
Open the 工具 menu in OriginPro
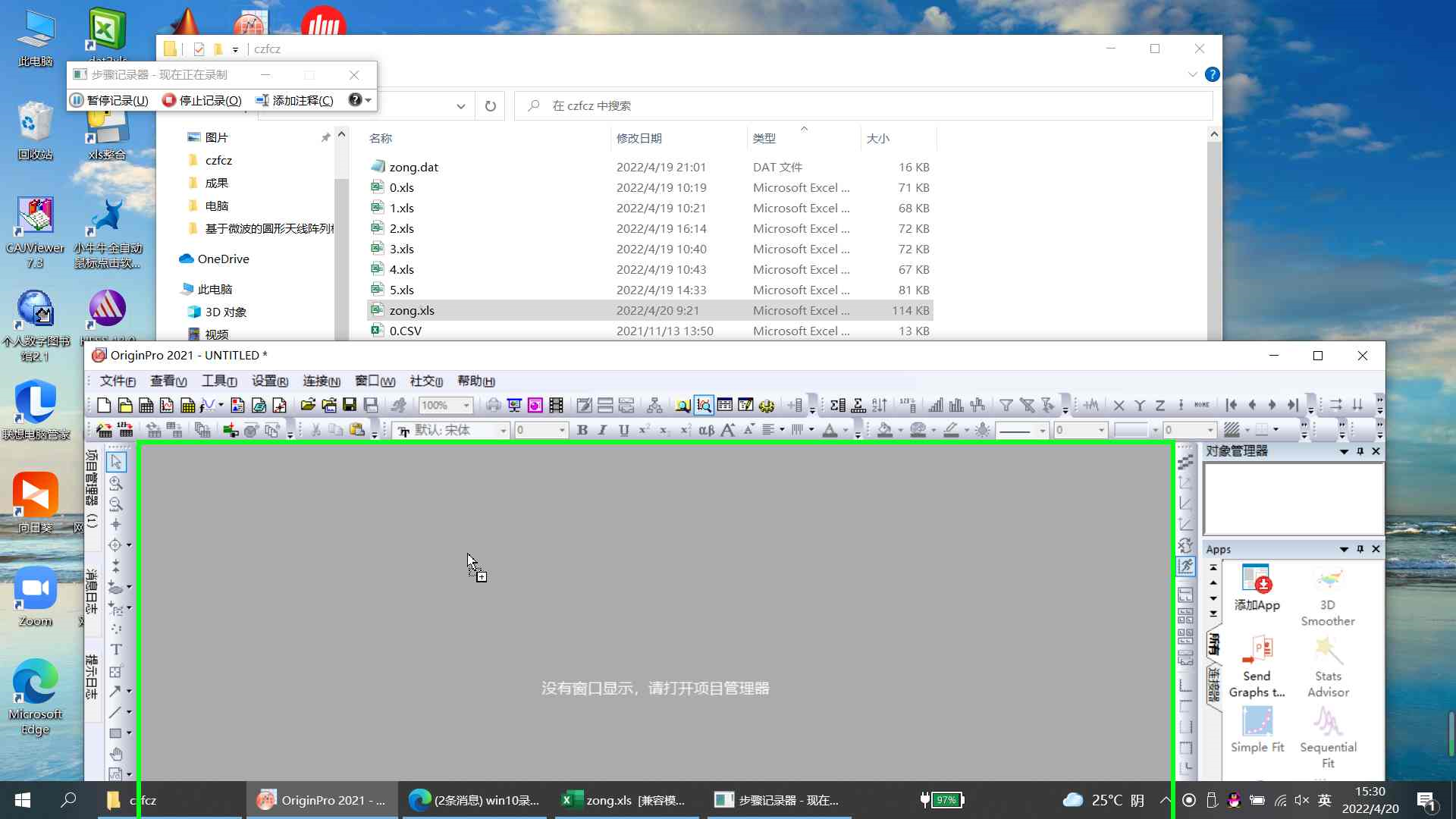pos(218,381)
